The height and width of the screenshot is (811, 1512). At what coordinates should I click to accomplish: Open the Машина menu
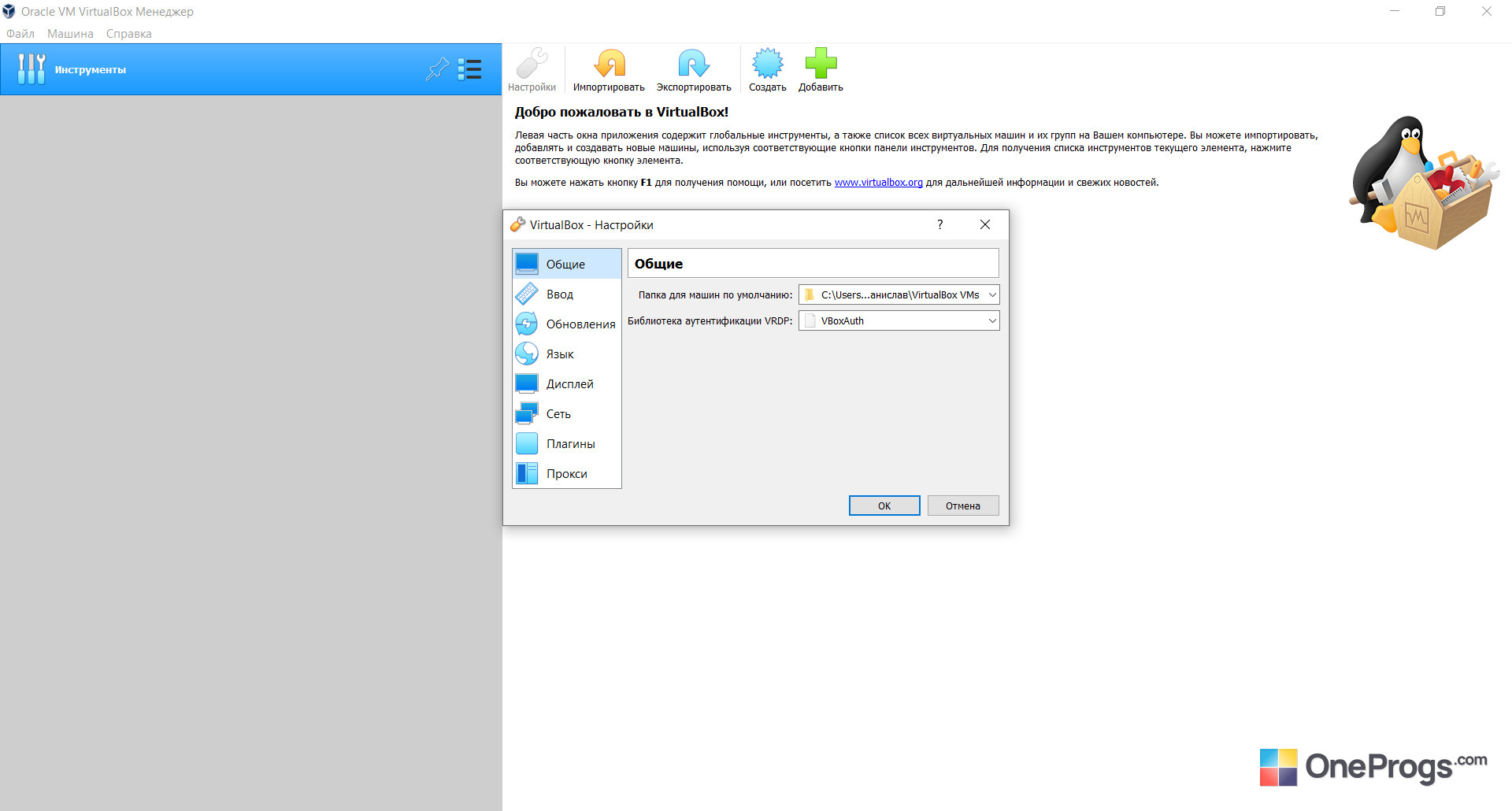point(70,34)
